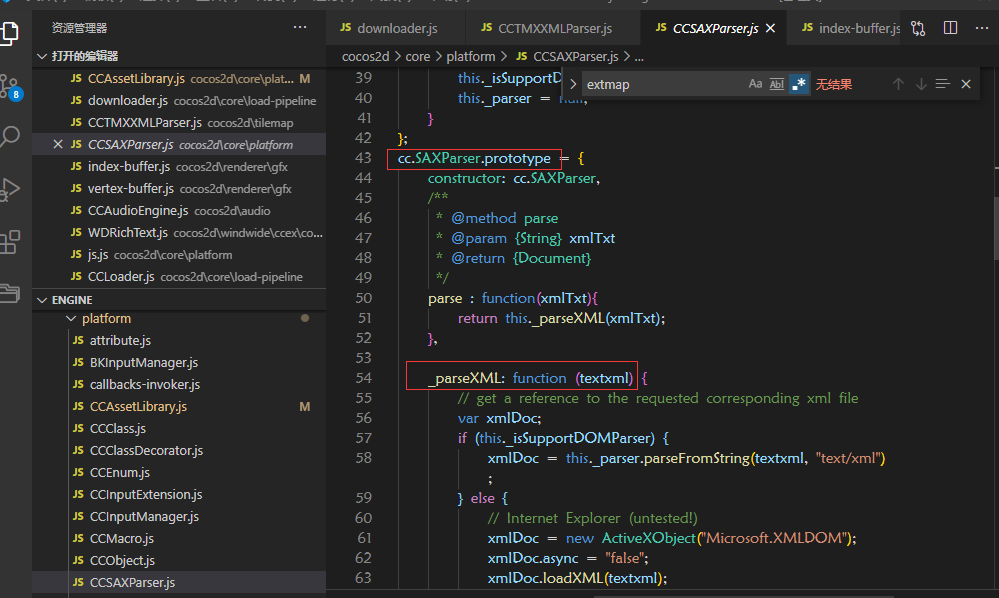
Task: Click the core breadcrumb segment
Action: click(x=417, y=57)
